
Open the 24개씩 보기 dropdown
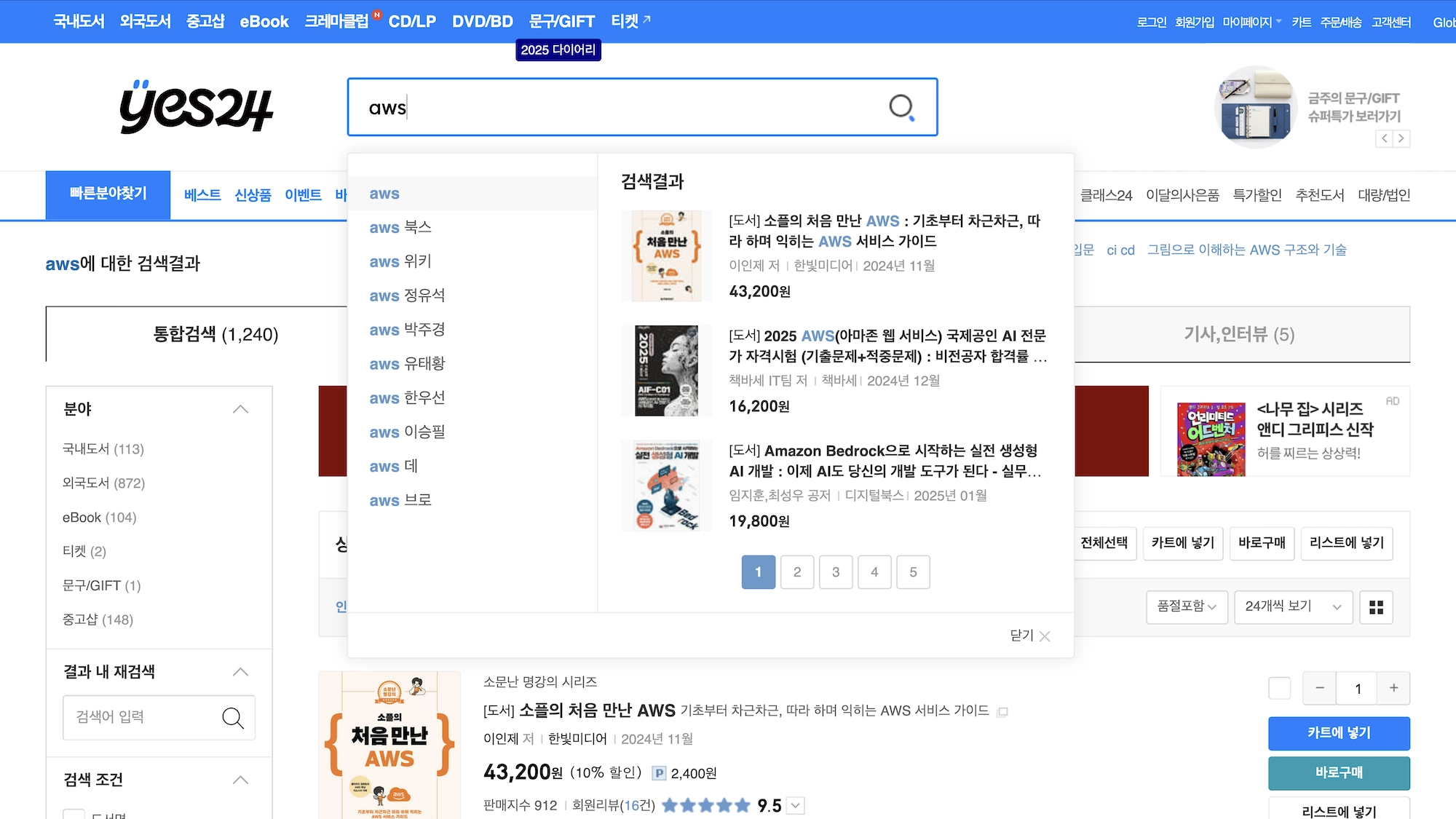tap(1293, 606)
